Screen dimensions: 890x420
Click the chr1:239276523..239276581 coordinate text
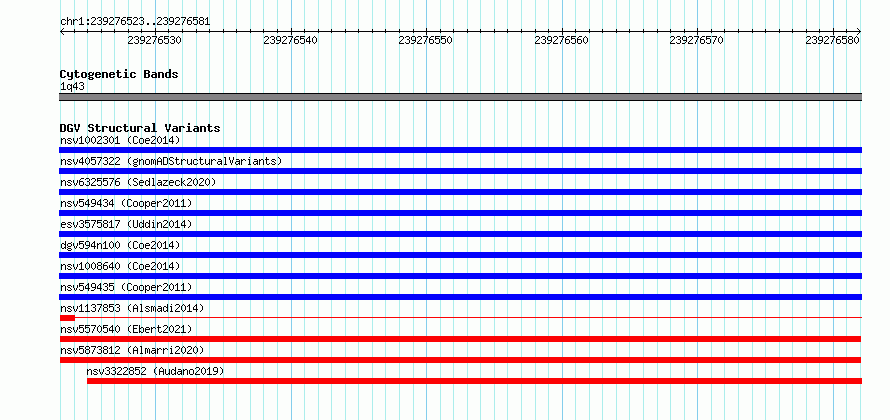[x=135, y=22]
